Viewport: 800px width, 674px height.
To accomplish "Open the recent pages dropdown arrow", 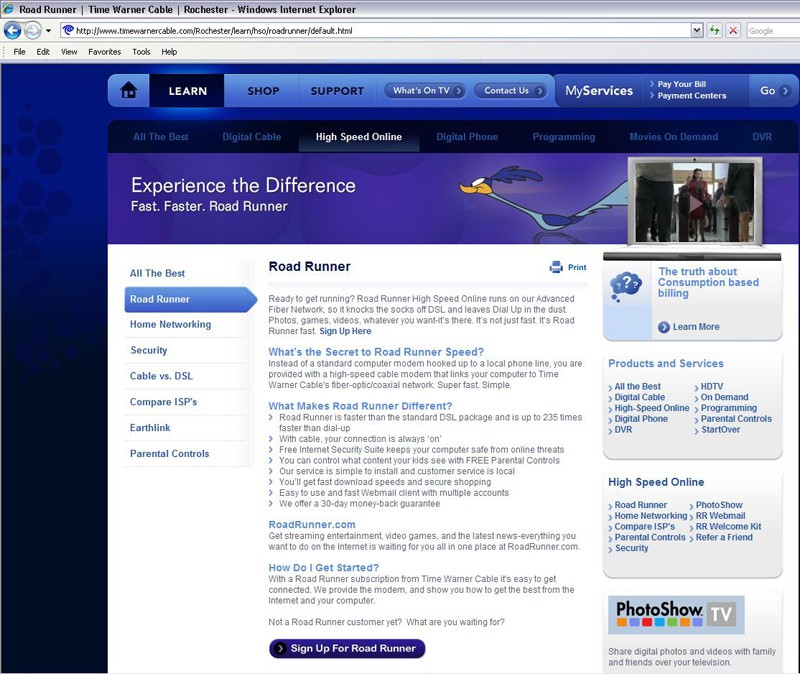I will pyautogui.click(x=48, y=31).
